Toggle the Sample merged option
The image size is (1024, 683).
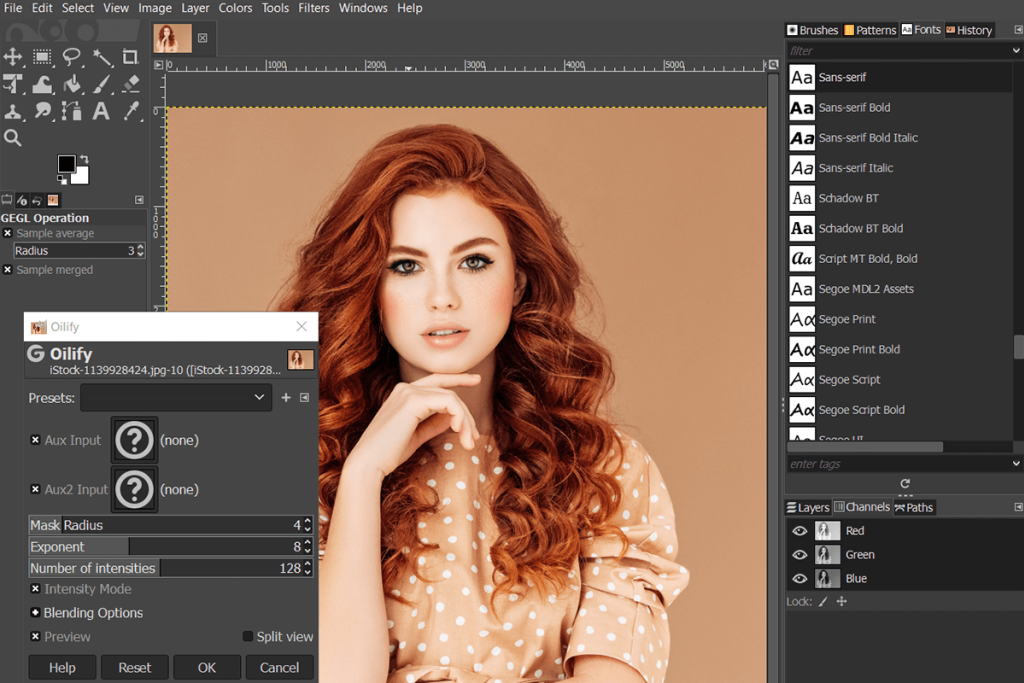(x=9, y=269)
